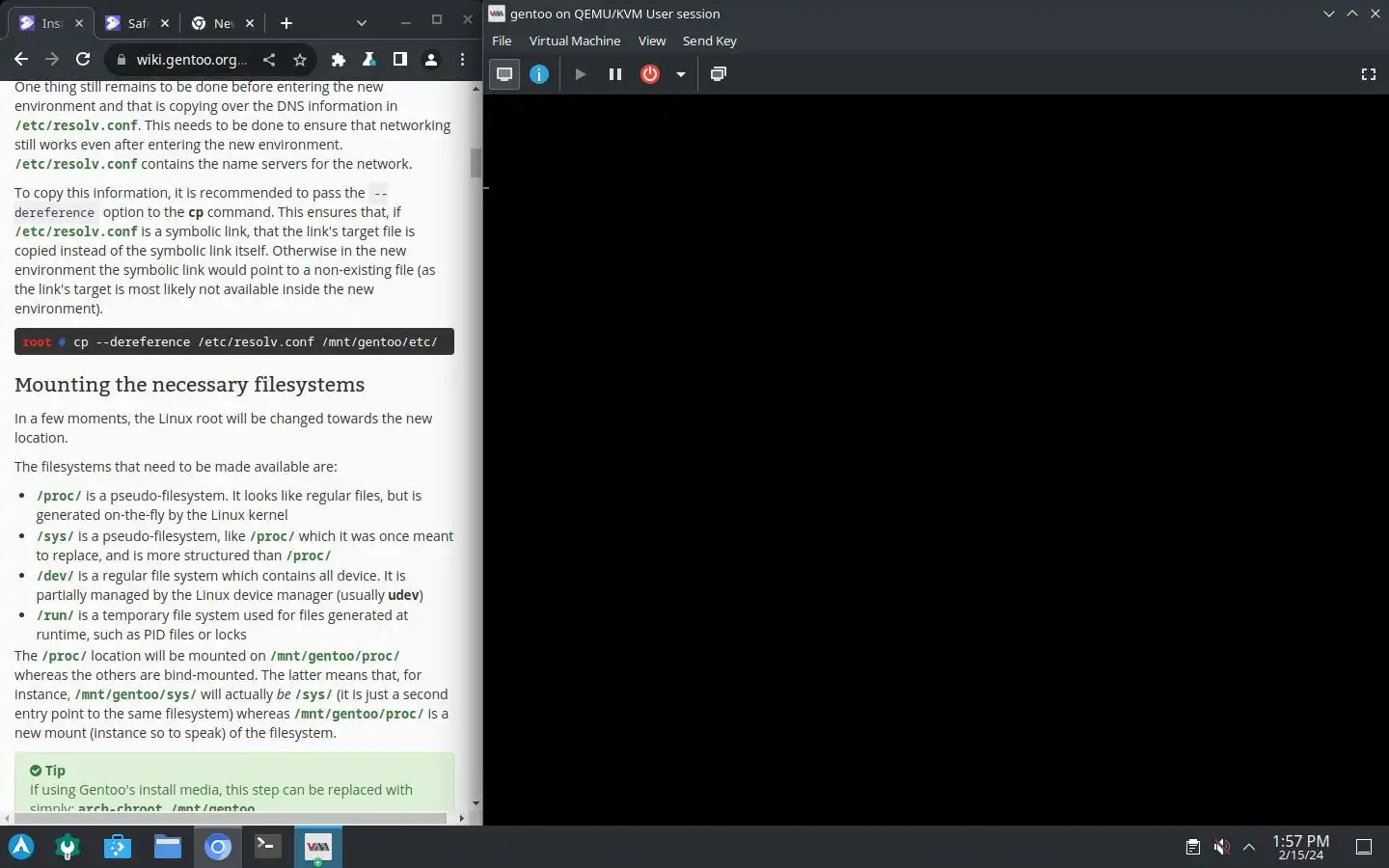Viewport: 1389px width, 868px height.
Task: Unmute the volume tray icon
Action: (1221, 847)
